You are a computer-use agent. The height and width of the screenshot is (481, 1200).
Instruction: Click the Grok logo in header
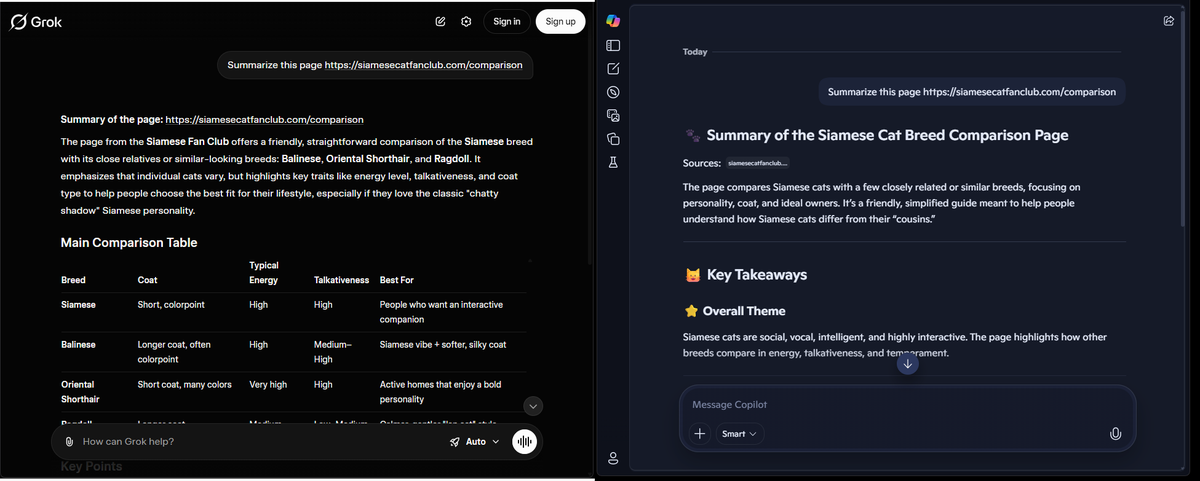[36, 22]
